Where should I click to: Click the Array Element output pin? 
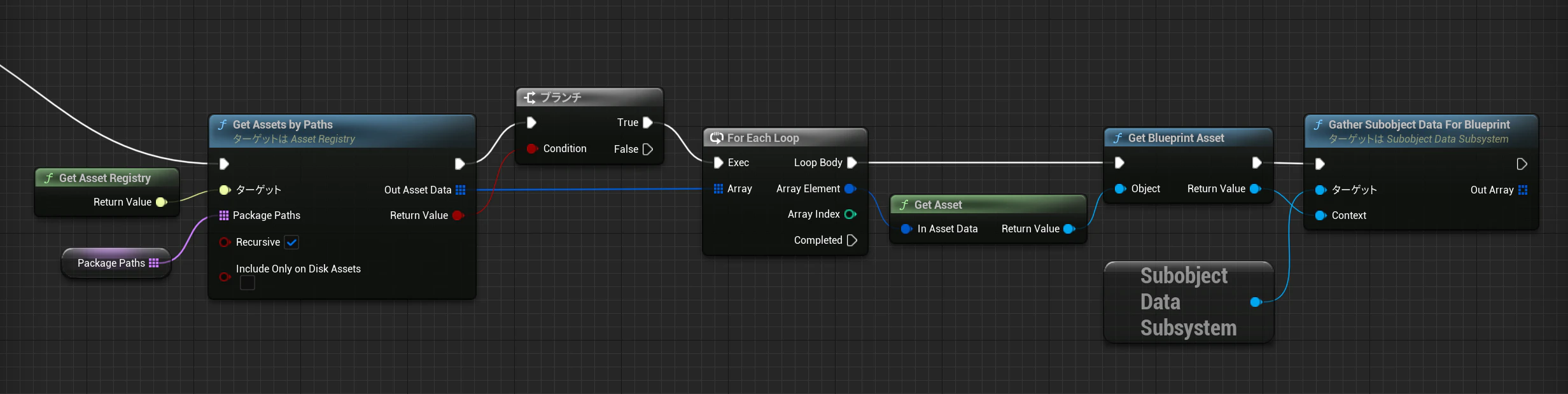pos(850,188)
